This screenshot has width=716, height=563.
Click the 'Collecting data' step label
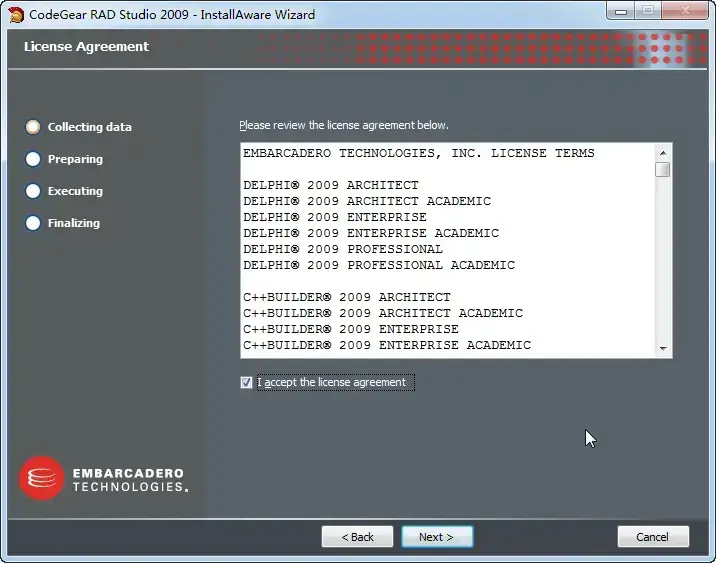point(90,127)
